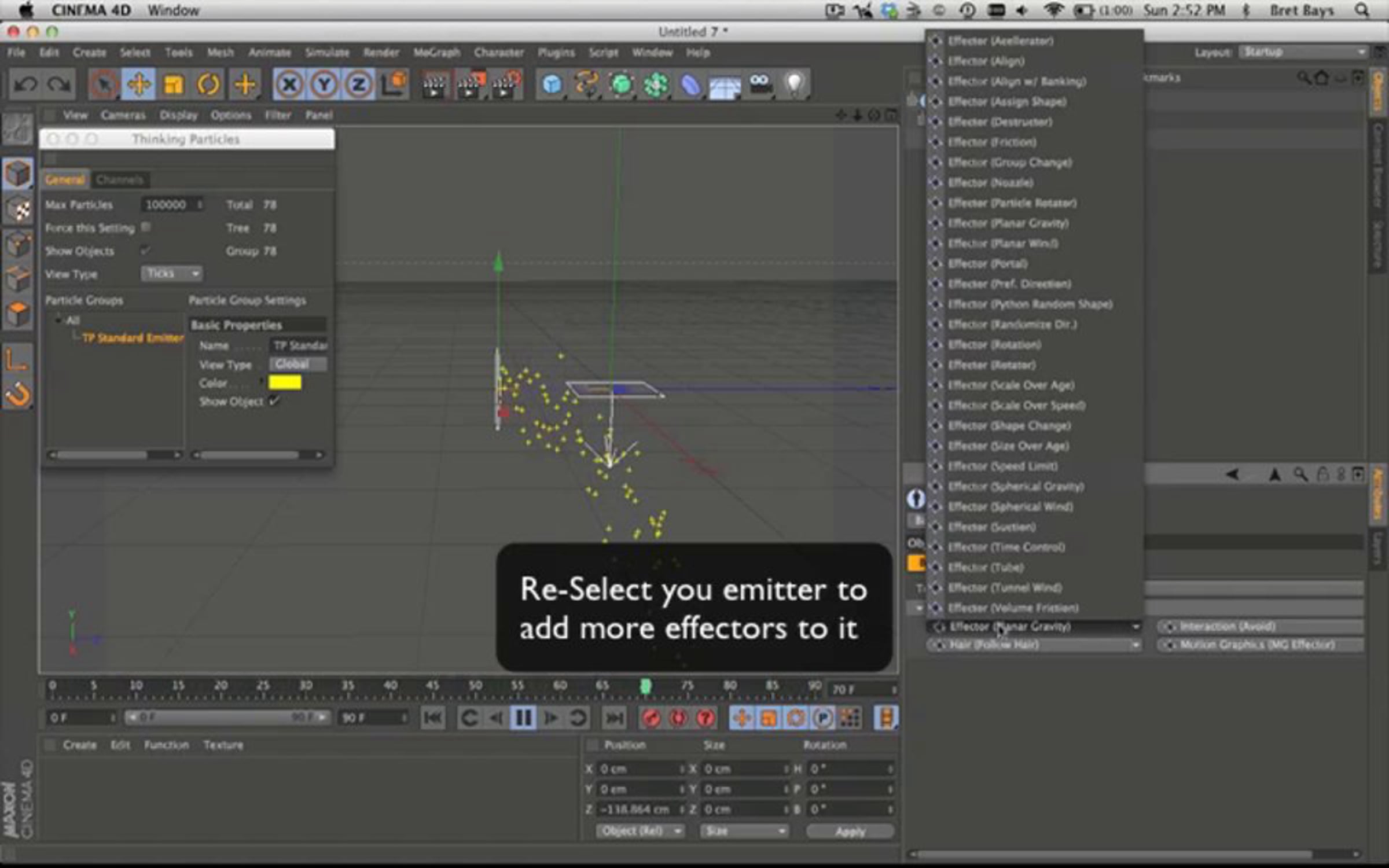The width and height of the screenshot is (1389, 868).
Task: Toggle Autokeying record button
Action: click(678, 718)
